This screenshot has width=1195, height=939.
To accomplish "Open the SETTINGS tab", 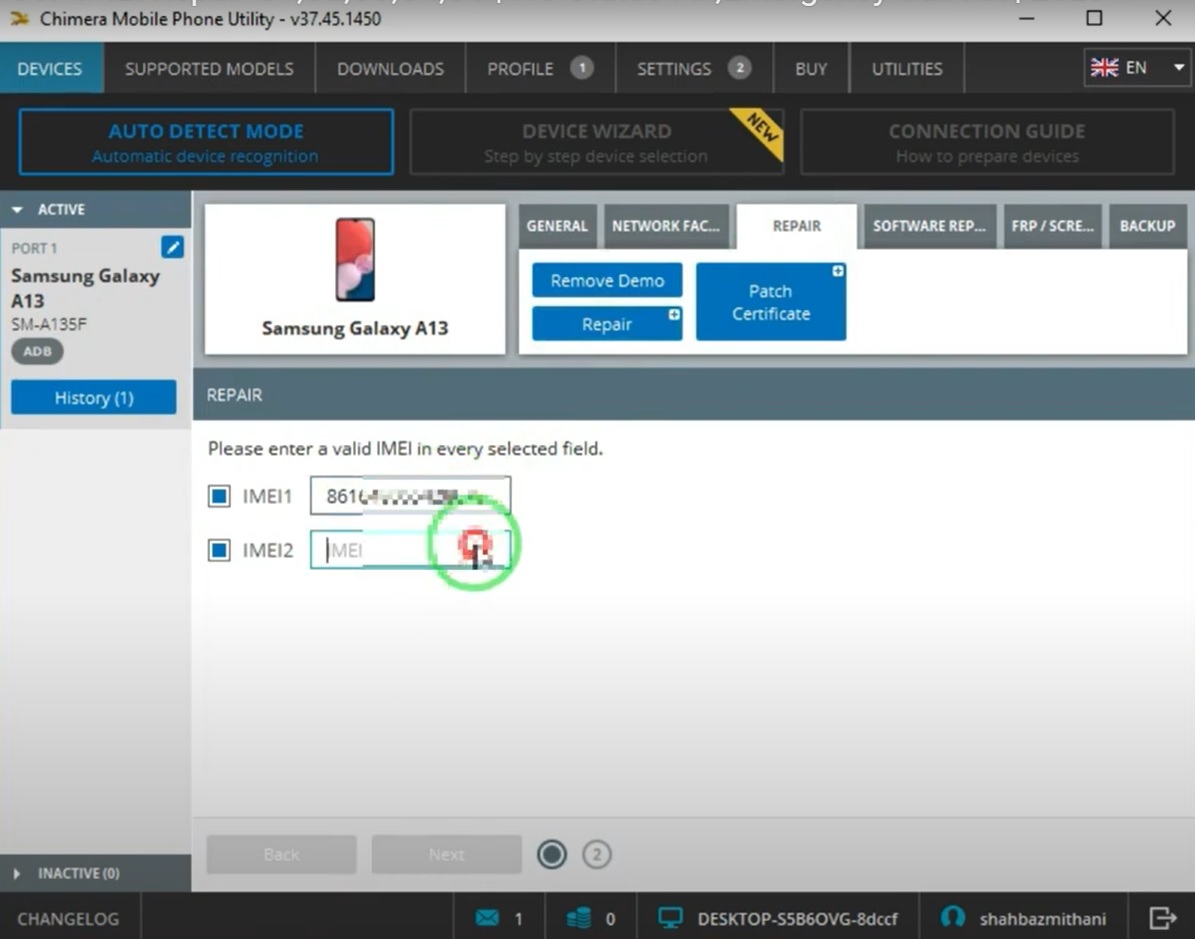I will [x=694, y=69].
